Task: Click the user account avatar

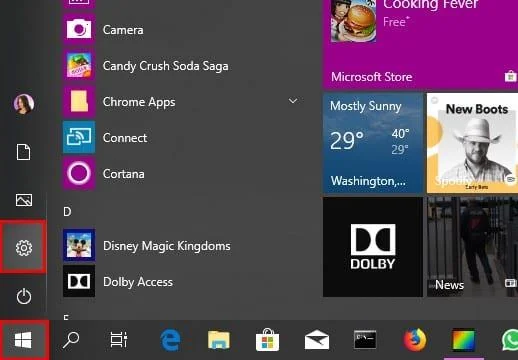Action: click(x=24, y=104)
